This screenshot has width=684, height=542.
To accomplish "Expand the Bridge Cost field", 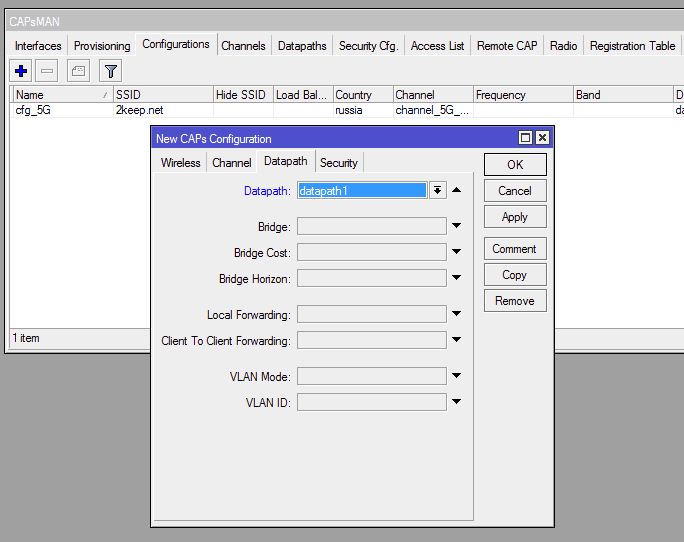I will 456,253.
